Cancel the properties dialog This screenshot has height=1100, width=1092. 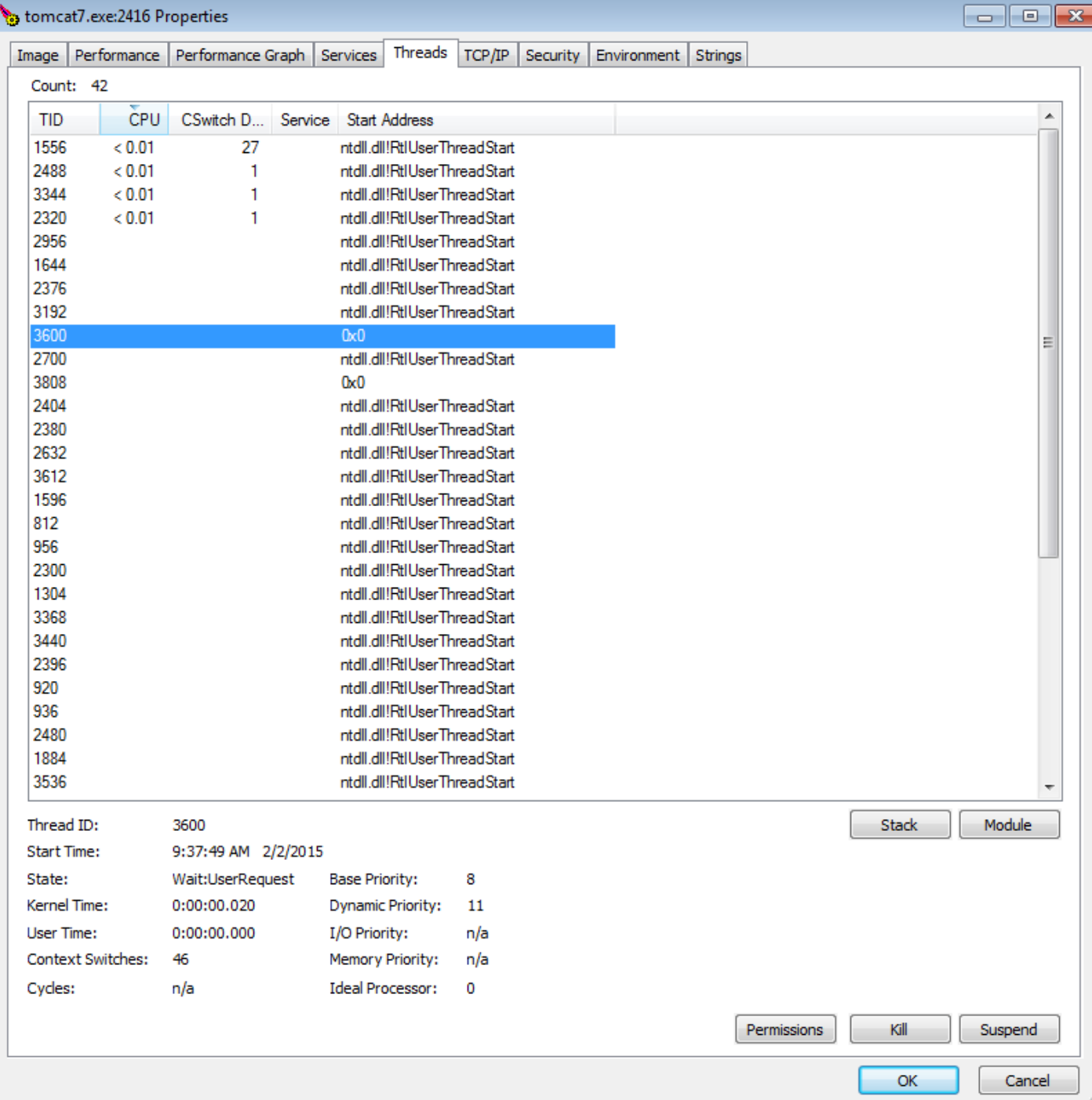coord(1028,1080)
